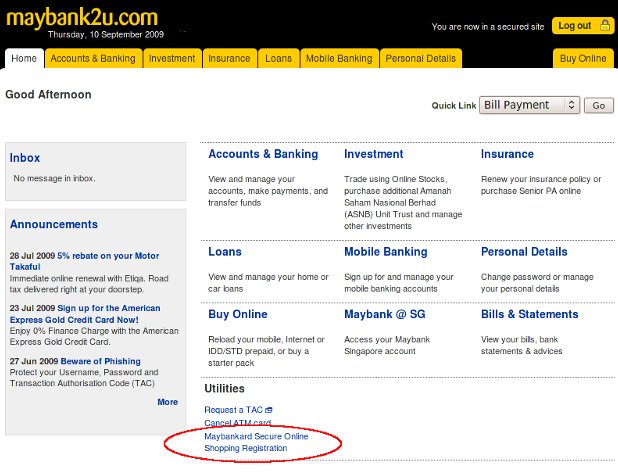This screenshot has height=472, width=618.
Task: Open the Insurance section heading
Action: [x=507, y=154]
